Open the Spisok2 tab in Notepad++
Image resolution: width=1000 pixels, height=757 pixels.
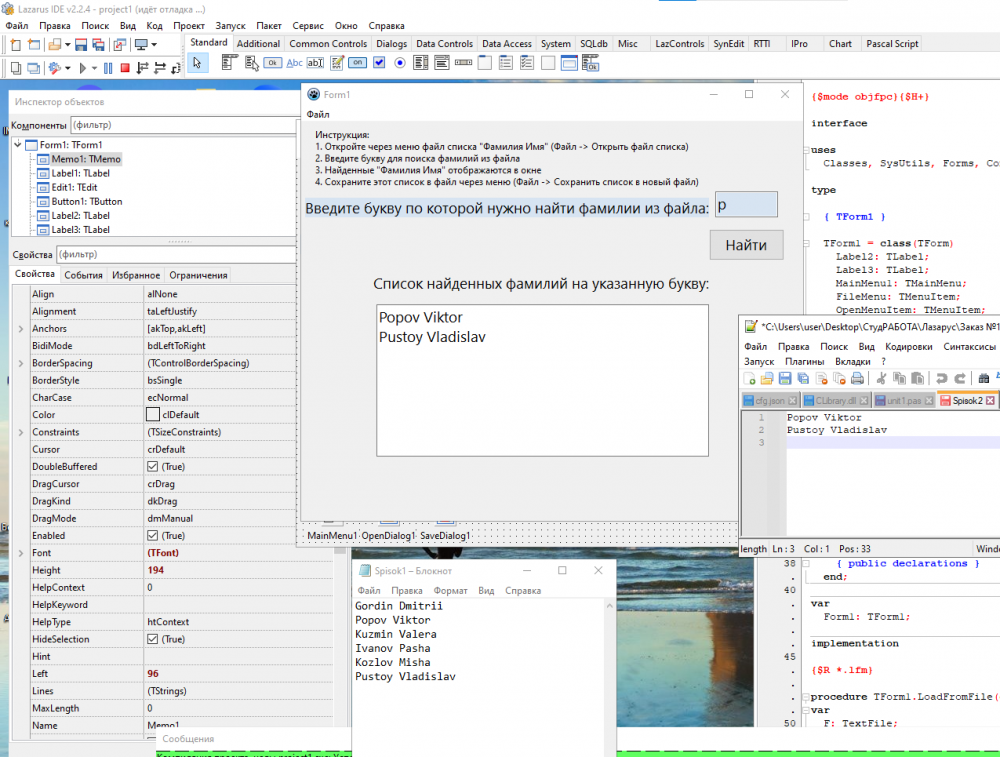click(x=966, y=401)
